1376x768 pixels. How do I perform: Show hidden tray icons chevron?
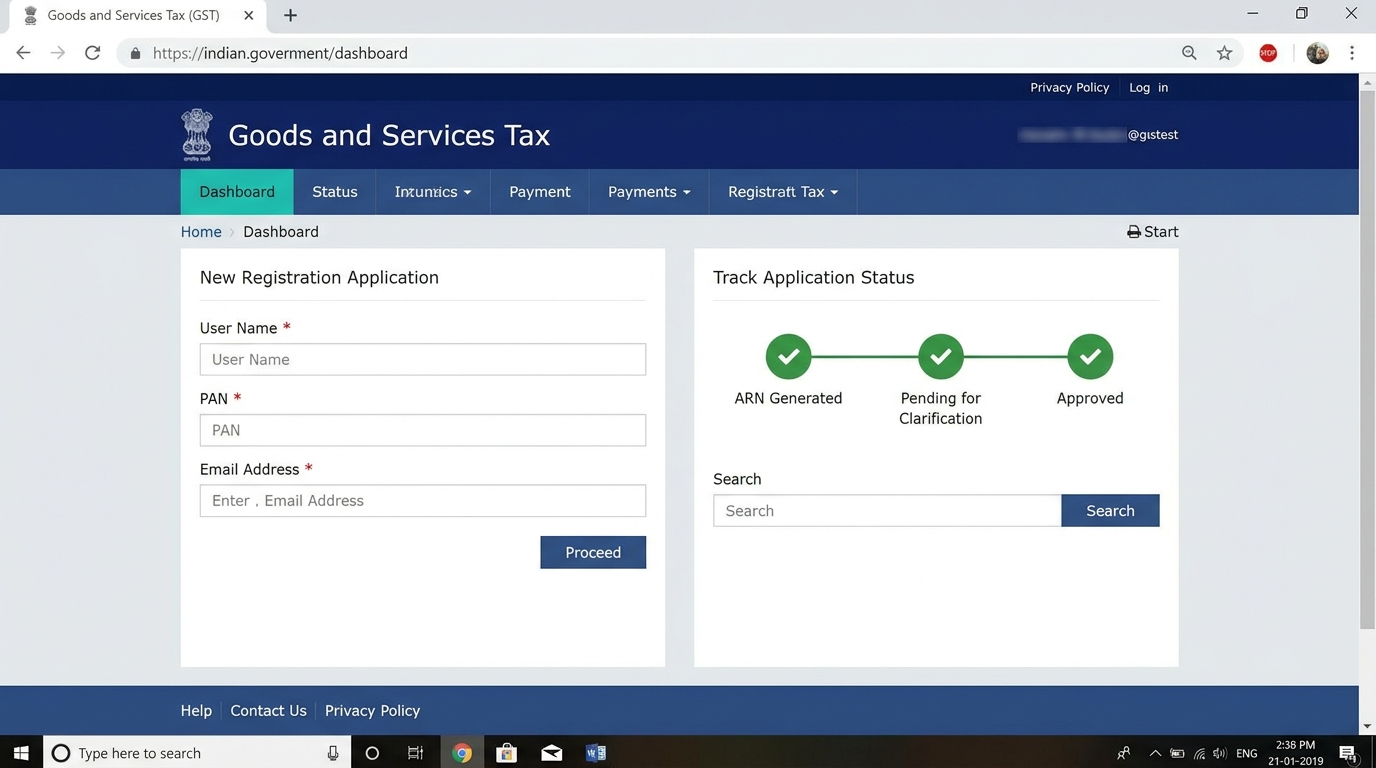click(1155, 753)
